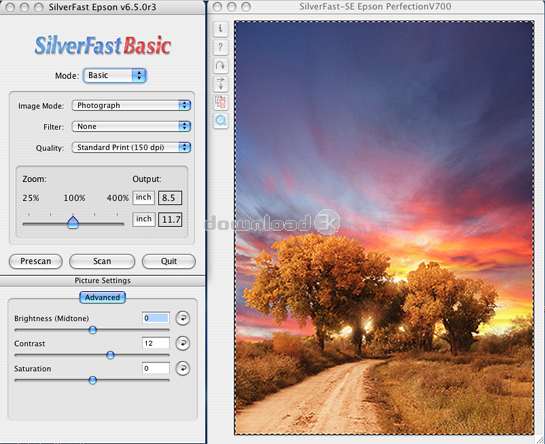The width and height of the screenshot is (545, 444).
Task: Expand the Filter dropdown set to None
Action: tap(131, 126)
